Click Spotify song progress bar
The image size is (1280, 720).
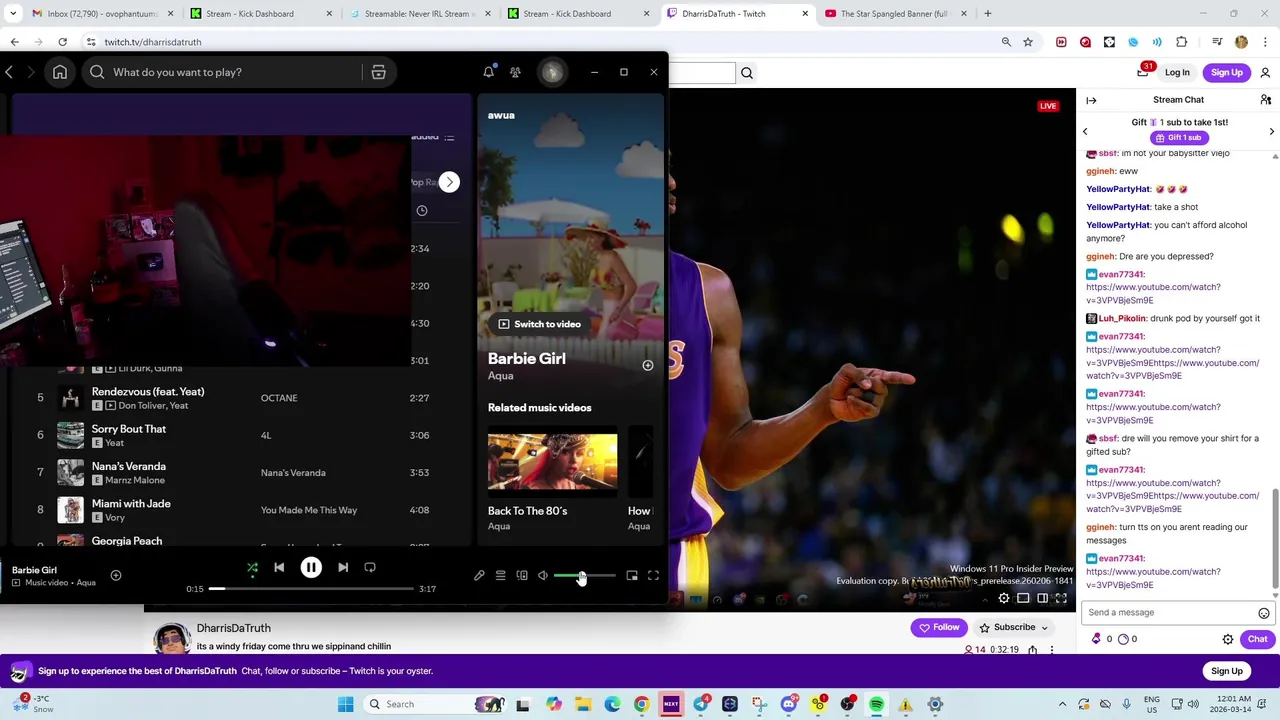click(311, 588)
